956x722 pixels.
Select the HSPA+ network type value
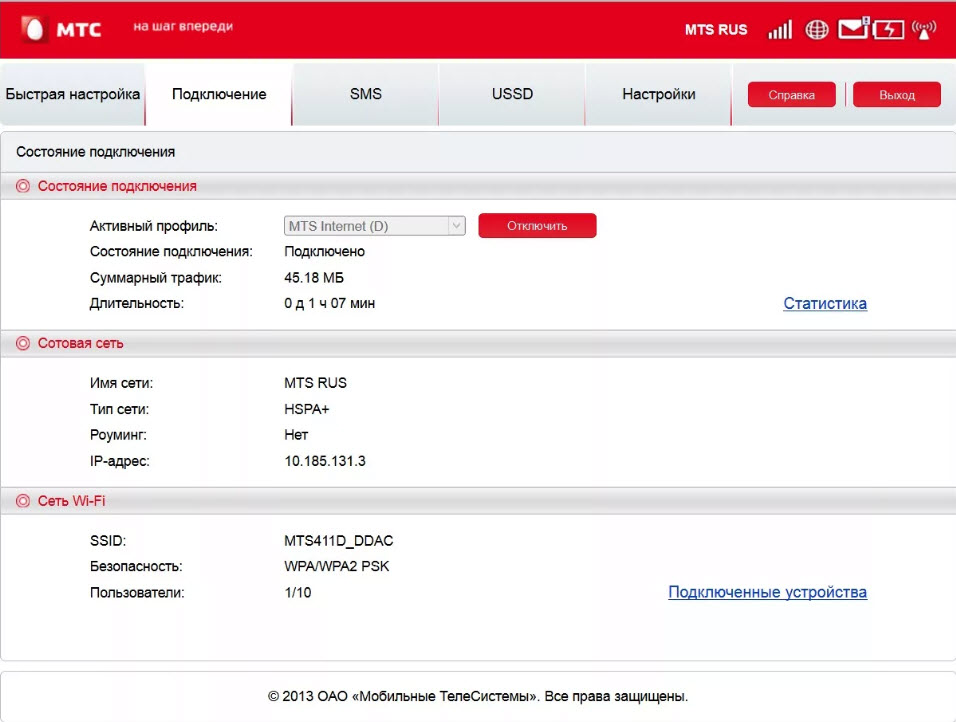[307, 409]
